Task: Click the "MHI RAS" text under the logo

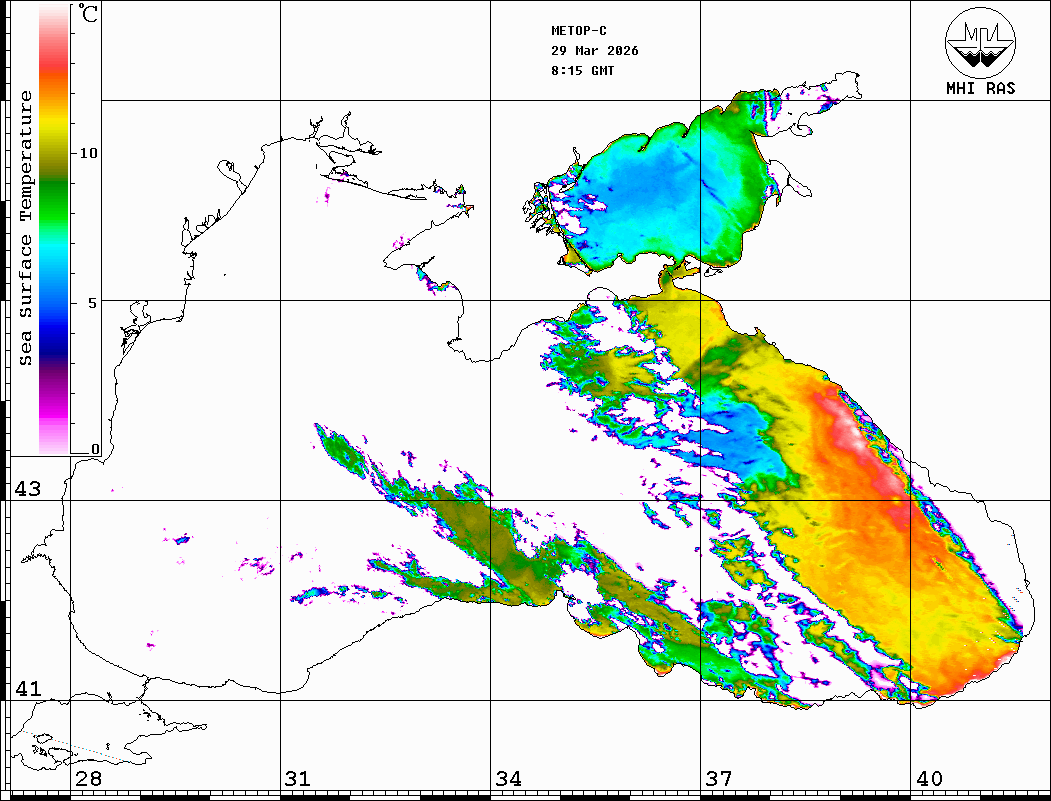Action: (x=980, y=88)
